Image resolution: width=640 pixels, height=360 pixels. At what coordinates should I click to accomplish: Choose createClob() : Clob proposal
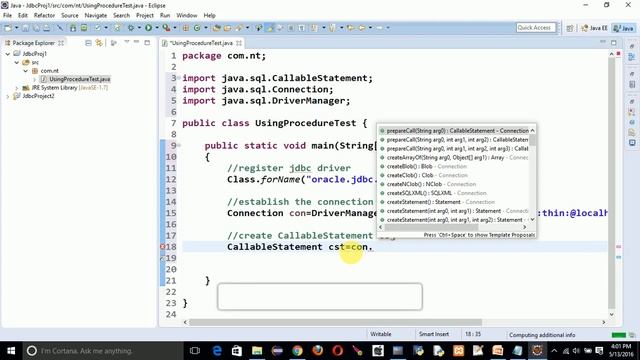[454, 175]
